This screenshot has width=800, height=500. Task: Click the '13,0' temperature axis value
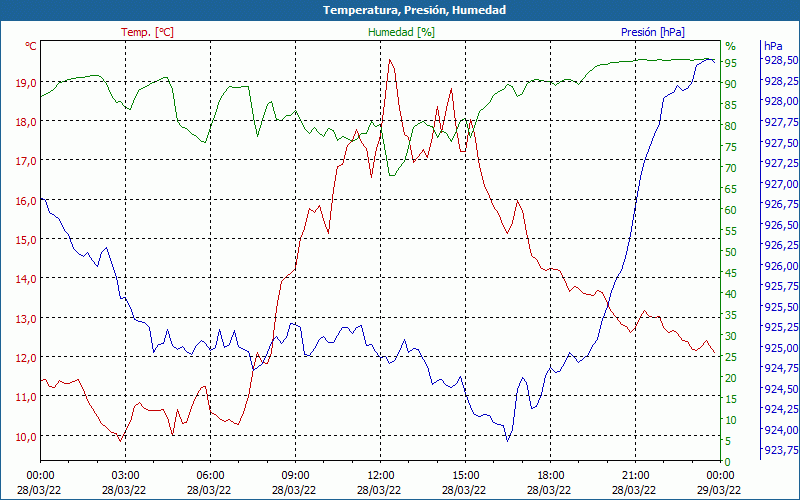coord(26,318)
